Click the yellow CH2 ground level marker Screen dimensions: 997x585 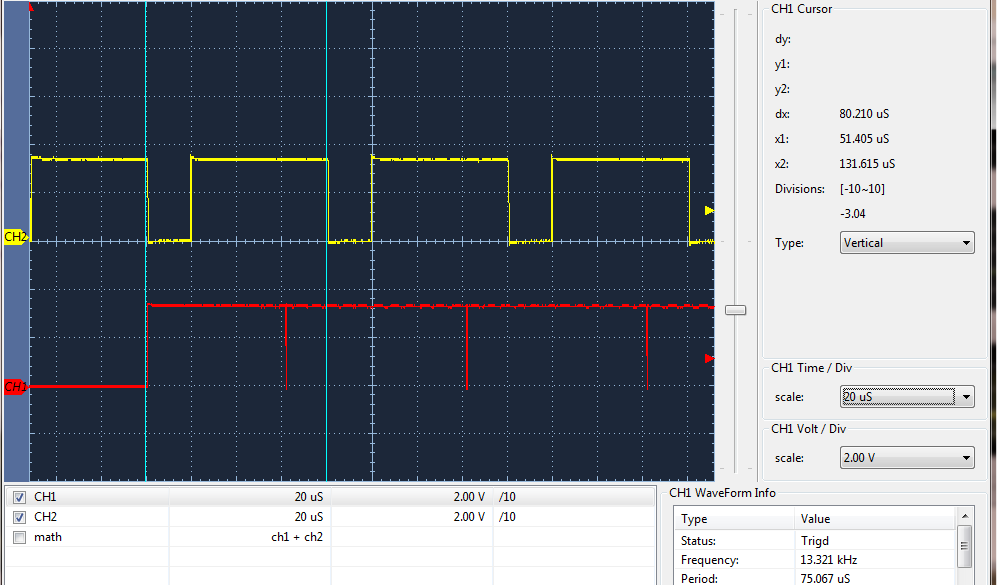(16, 237)
